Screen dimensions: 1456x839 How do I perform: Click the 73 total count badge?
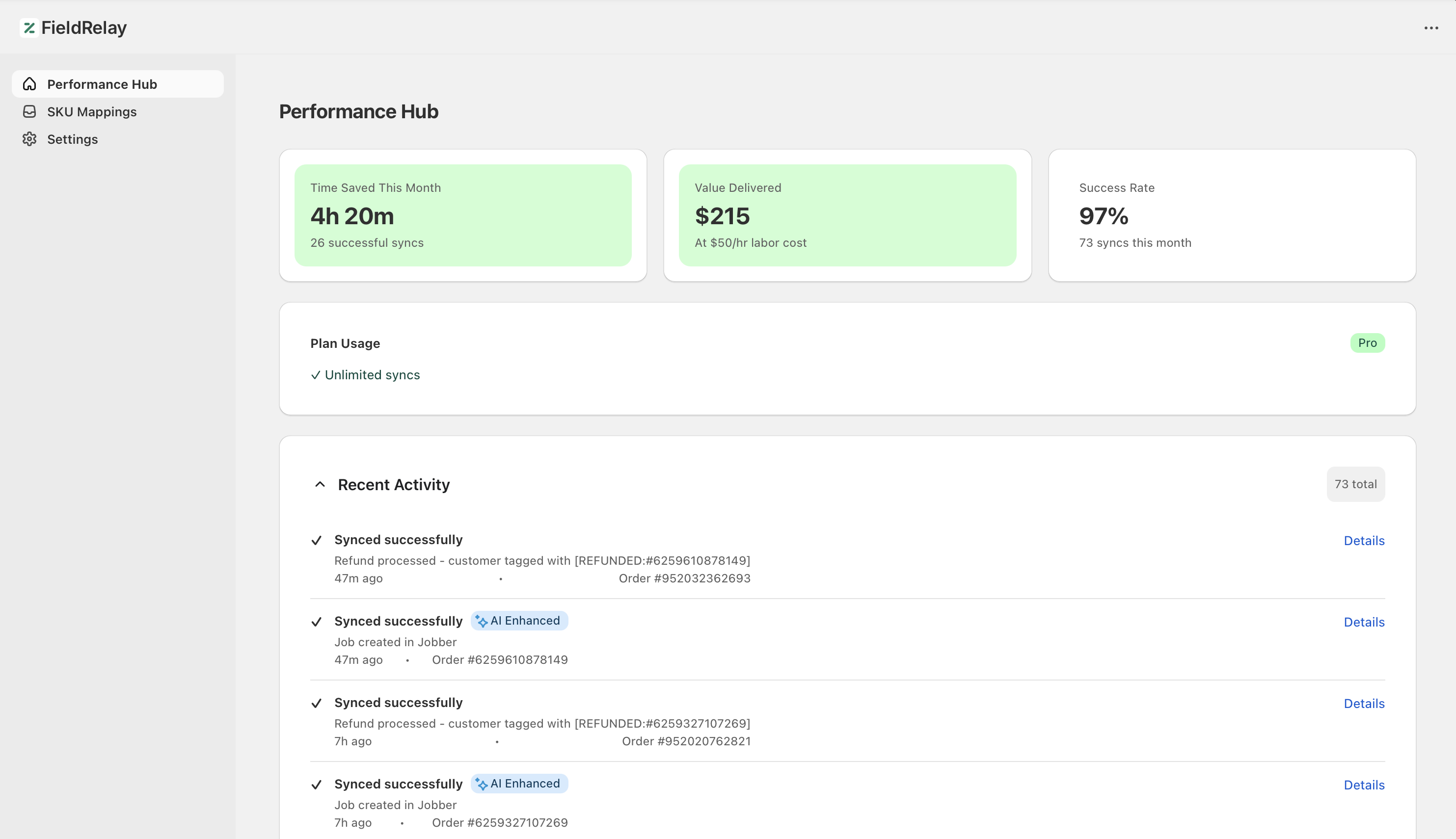[x=1355, y=484]
